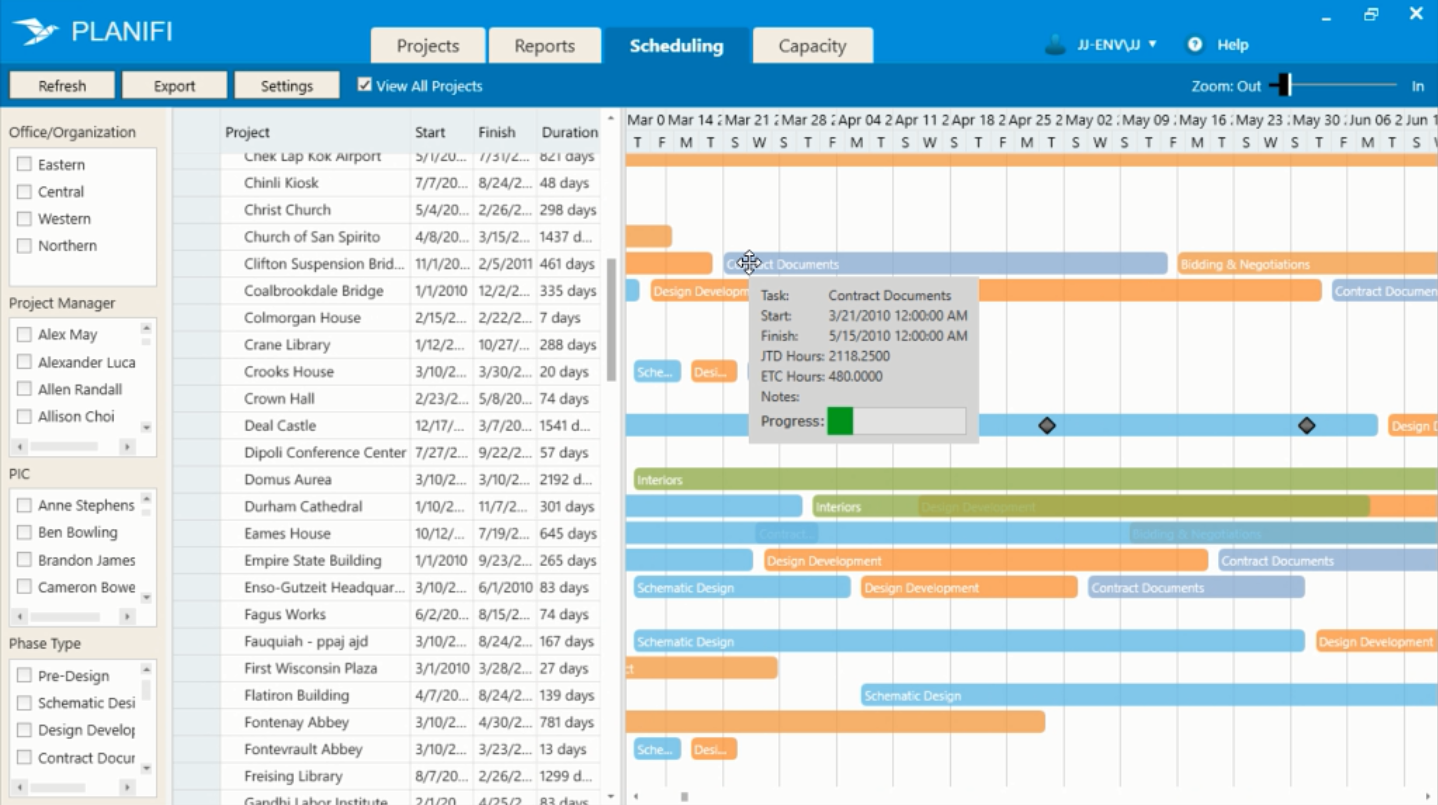Enable the Allen Randall filter checkbox
The height and width of the screenshot is (805, 1438).
[24, 389]
